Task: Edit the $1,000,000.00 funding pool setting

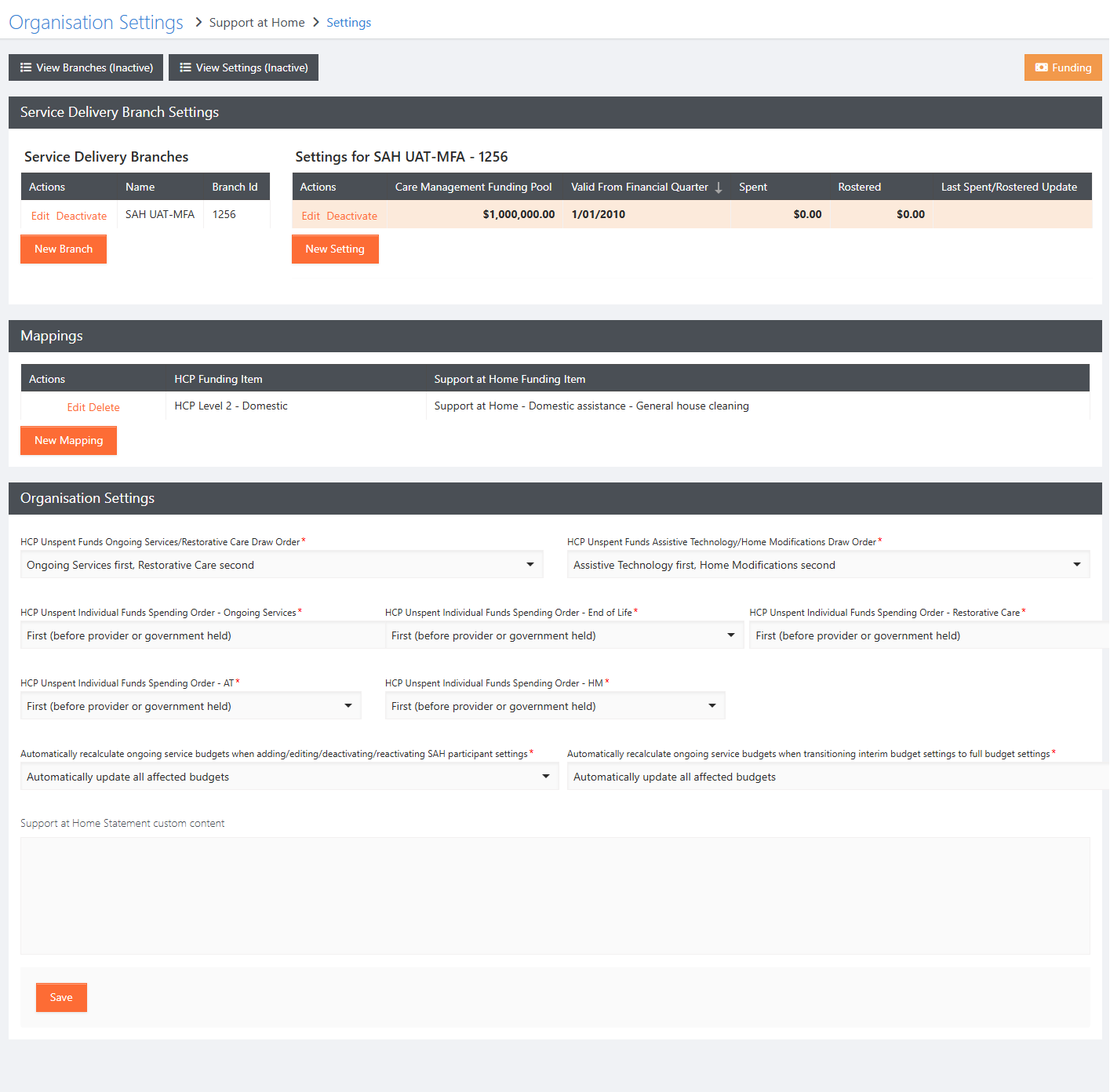Action: [x=311, y=216]
